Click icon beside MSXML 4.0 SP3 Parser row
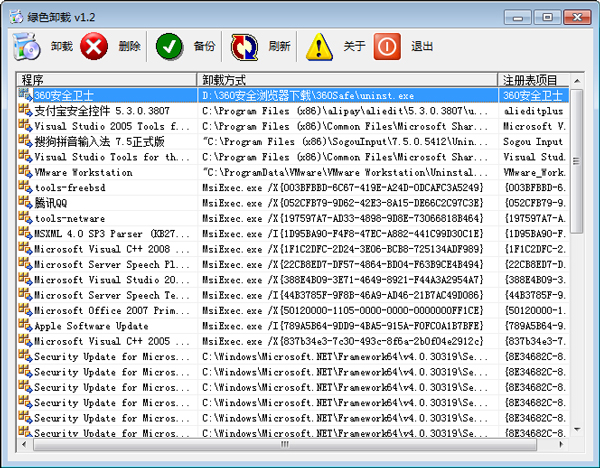The height and width of the screenshot is (468, 600). coord(25,233)
